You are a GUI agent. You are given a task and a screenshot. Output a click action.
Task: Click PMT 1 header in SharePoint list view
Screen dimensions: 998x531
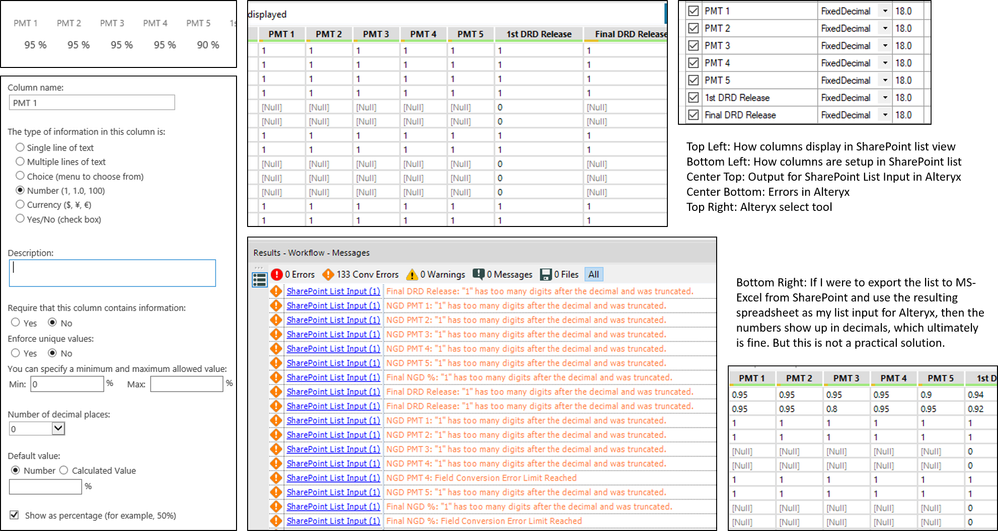tap(26, 23)
